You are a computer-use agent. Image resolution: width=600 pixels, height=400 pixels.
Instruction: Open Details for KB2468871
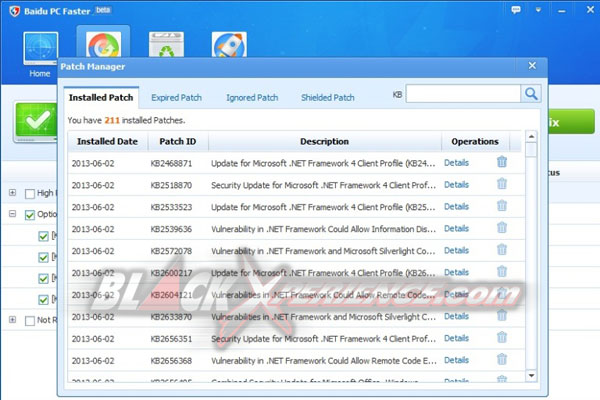pyautogui.click(x=456, y=163)
